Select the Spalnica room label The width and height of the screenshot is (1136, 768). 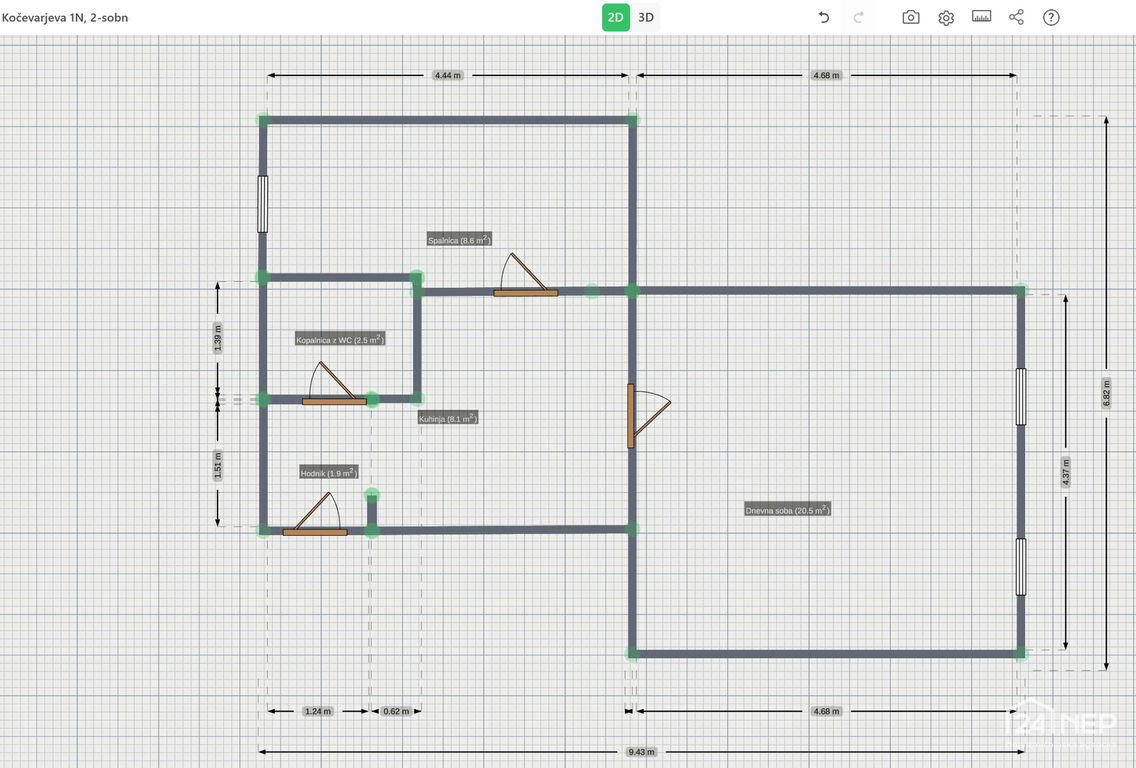[459, 240]
